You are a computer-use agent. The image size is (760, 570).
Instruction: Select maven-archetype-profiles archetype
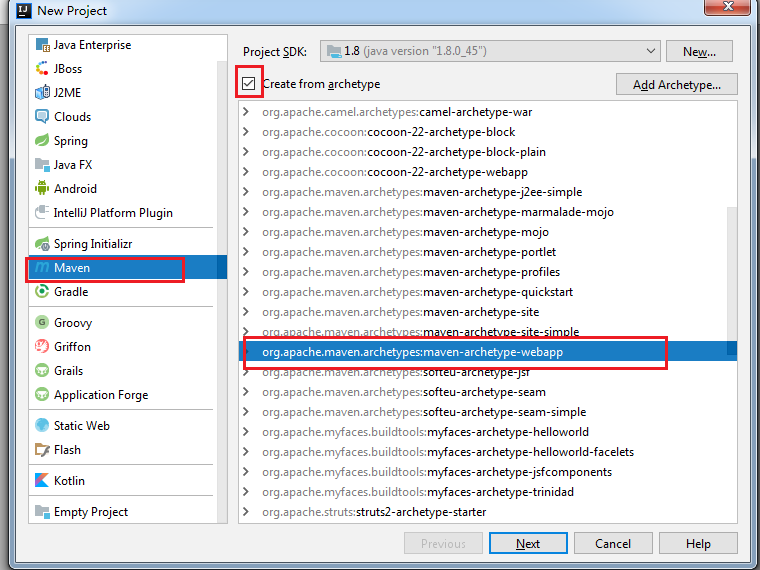(488, 272)
